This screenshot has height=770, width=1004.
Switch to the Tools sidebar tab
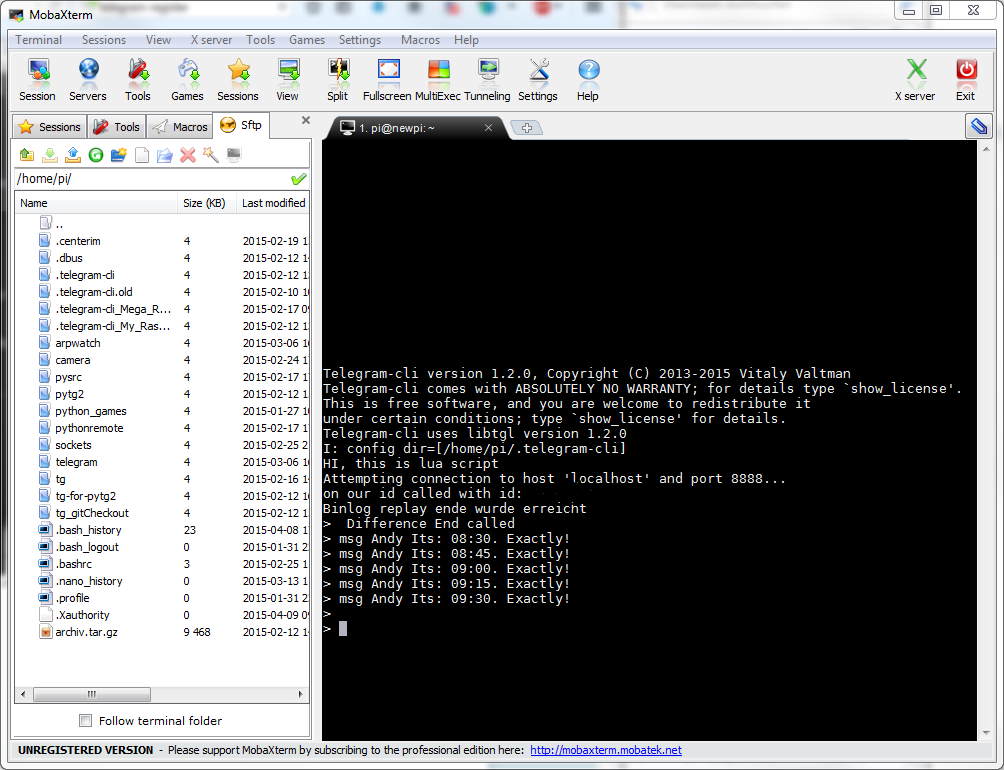coord(117,127)
